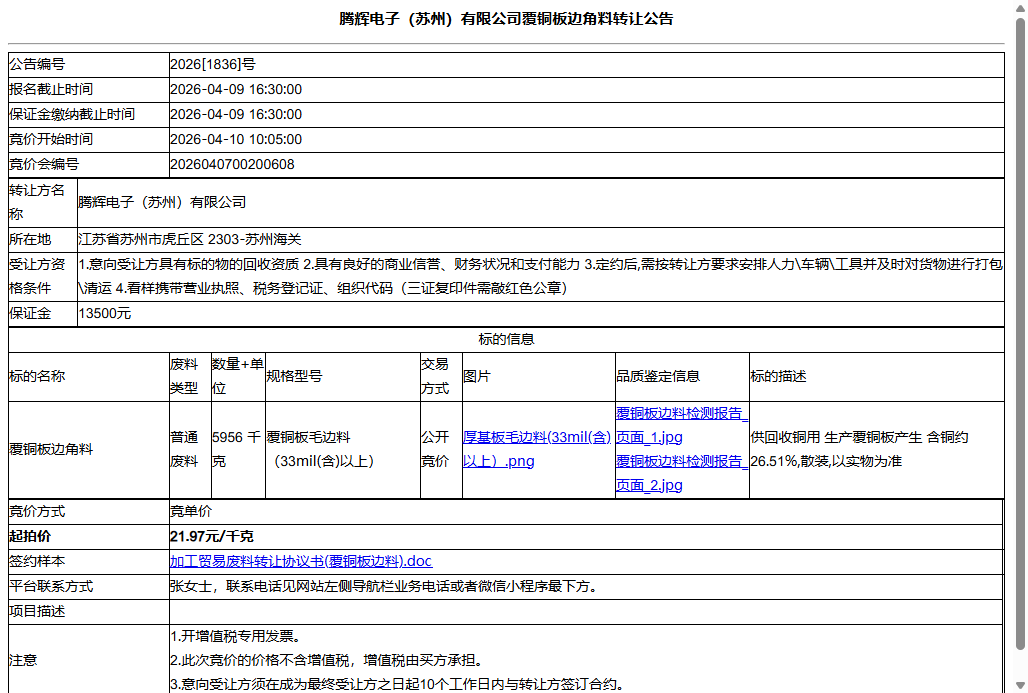Click note 3 about 10个工作日内签订合约
Viewport: 1028px width, 693px height.
tap(396, 684)
